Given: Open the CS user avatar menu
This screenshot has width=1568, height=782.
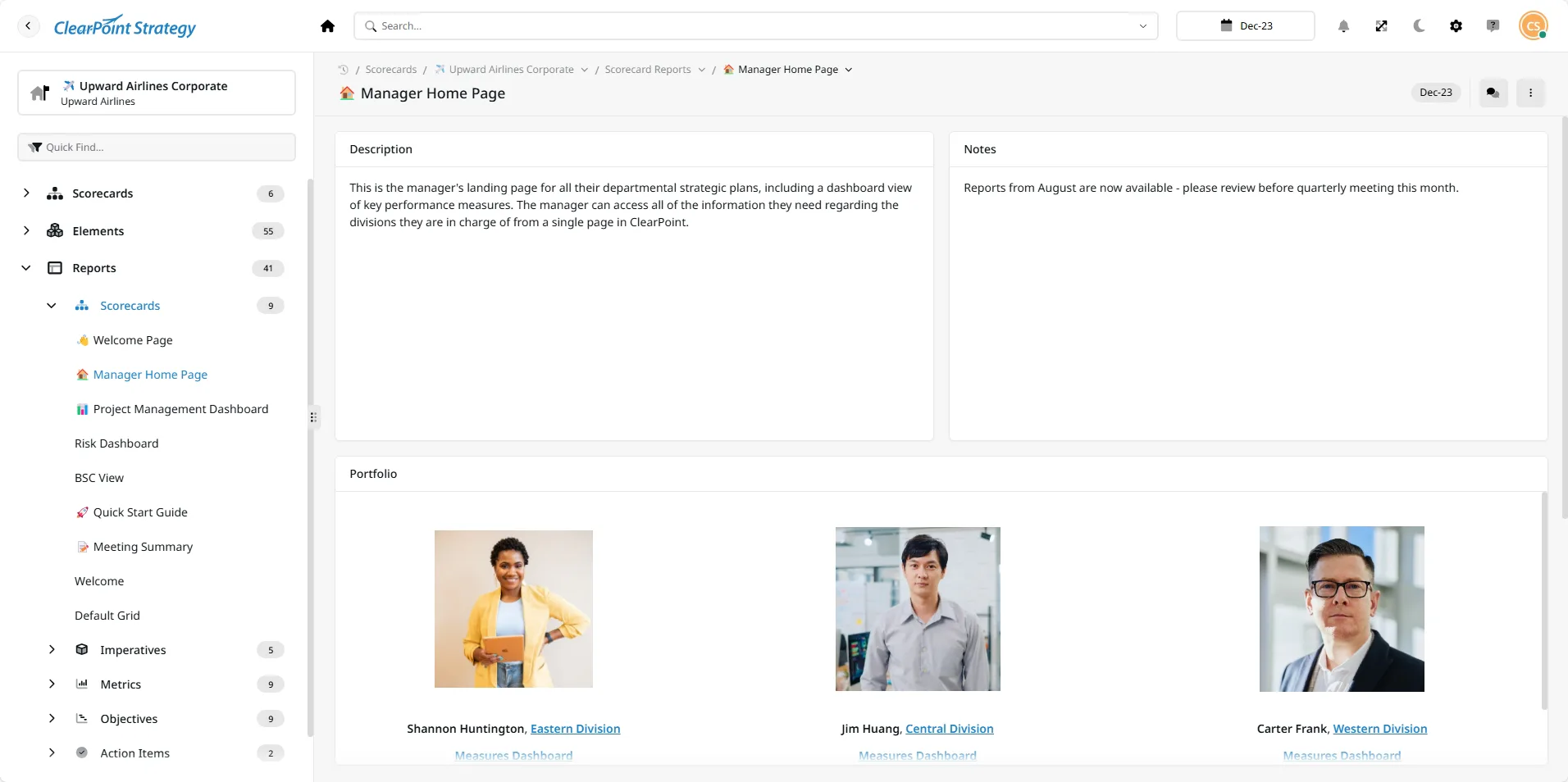Looking at the screenshot, I should click(1533, 25).
